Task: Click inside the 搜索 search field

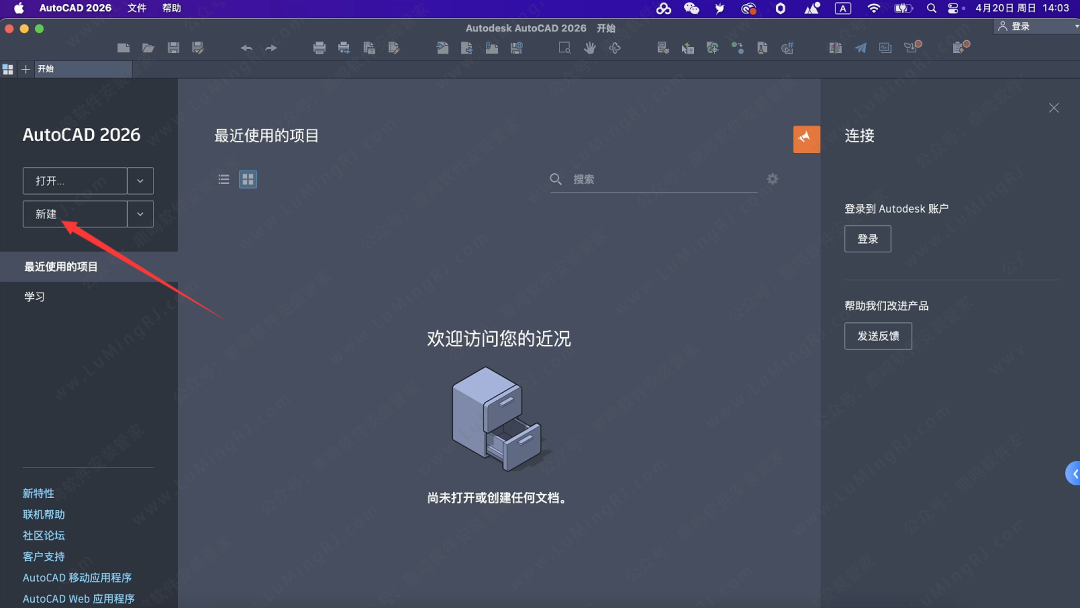Action: pyautogui.click(x=650, y=180)
